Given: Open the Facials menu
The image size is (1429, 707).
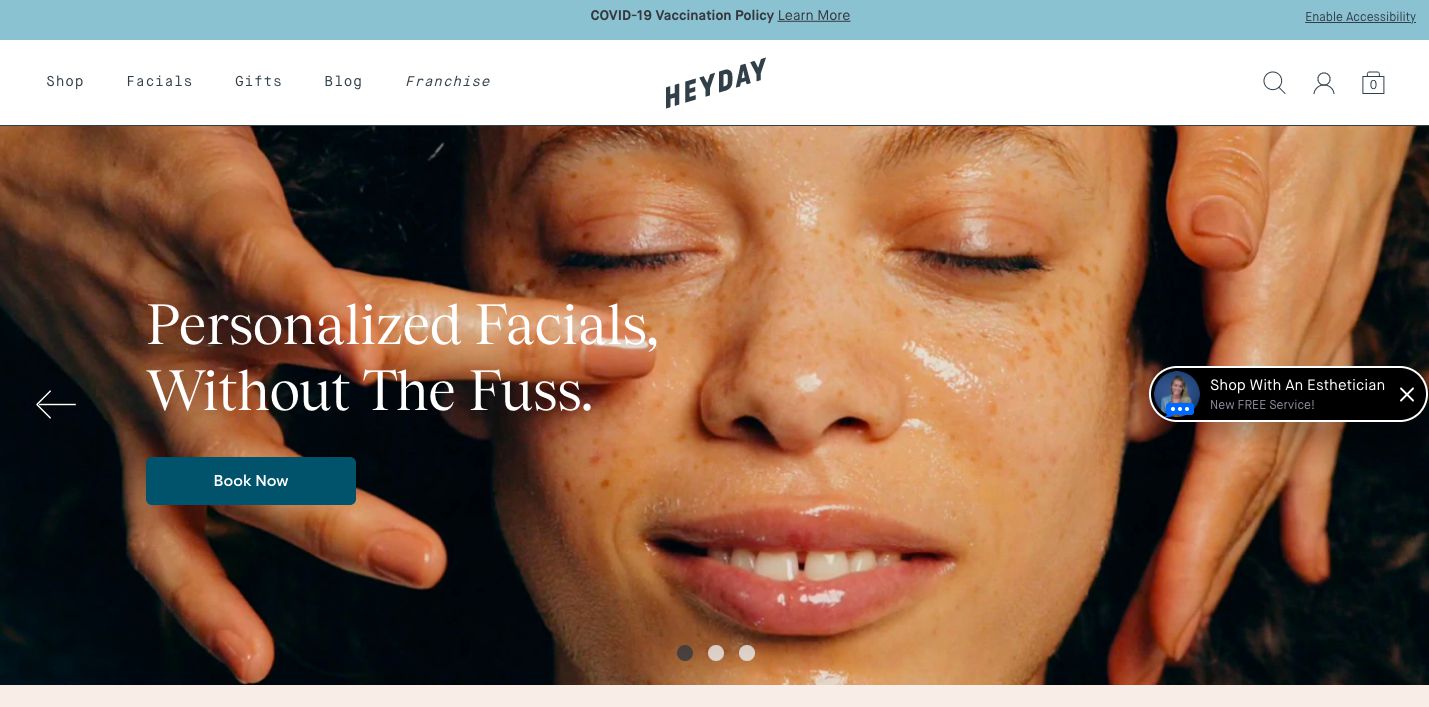Looking at the screenshot, I should coord(159,82).
